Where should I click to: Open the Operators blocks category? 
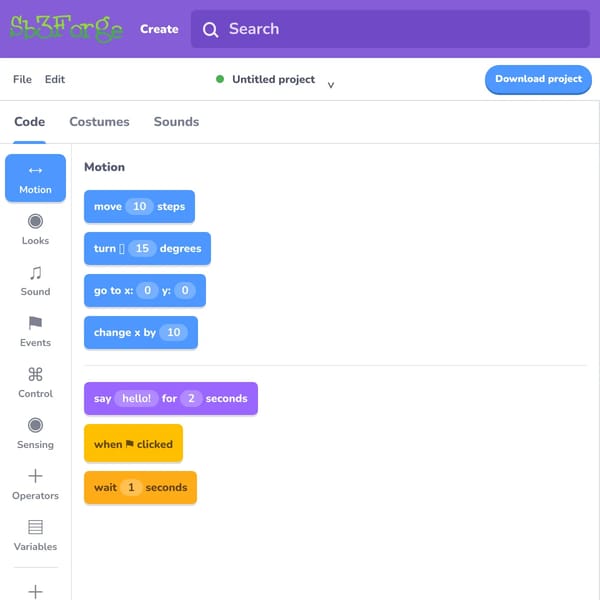point(35,484)
